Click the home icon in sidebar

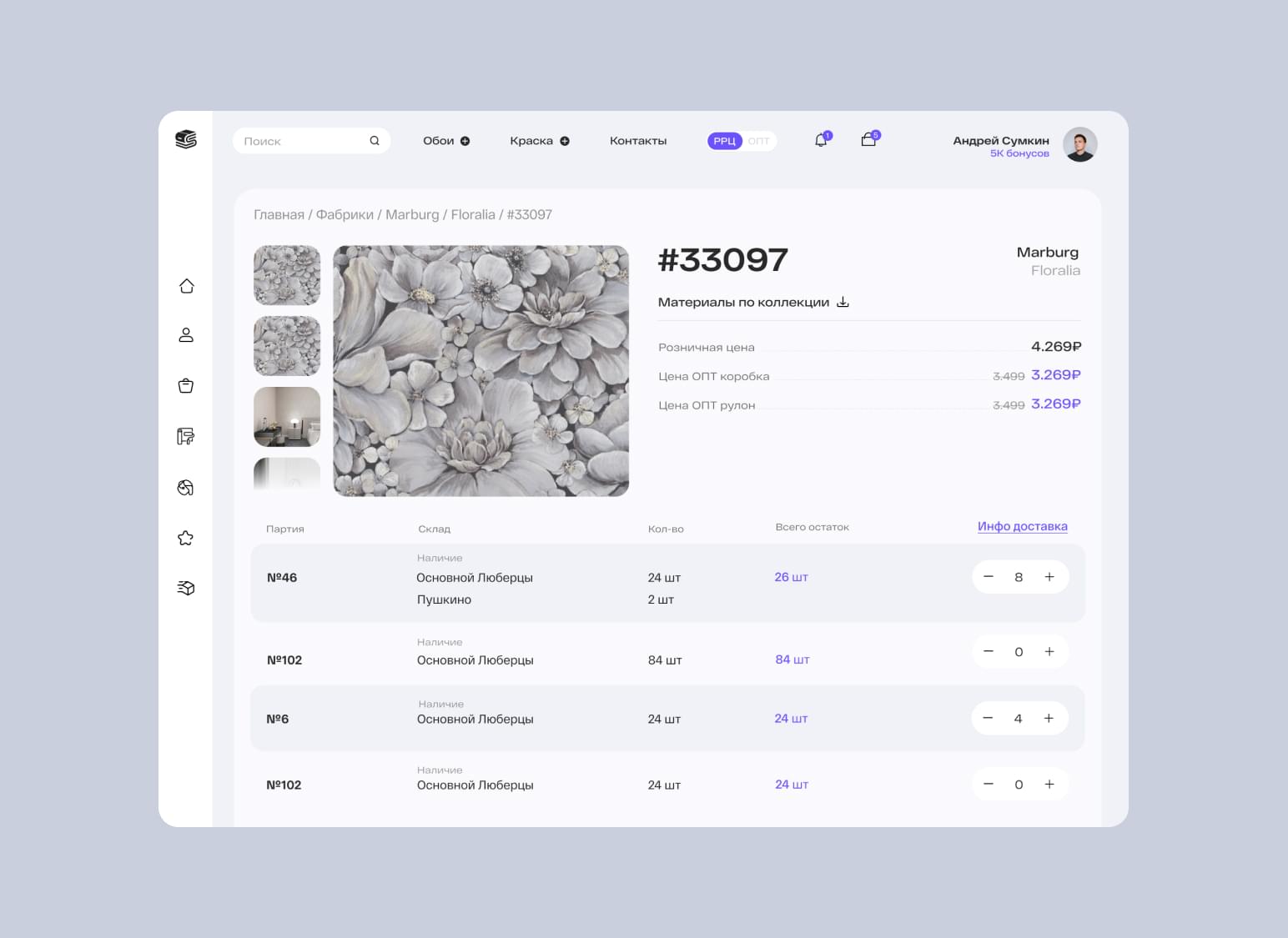186,286
